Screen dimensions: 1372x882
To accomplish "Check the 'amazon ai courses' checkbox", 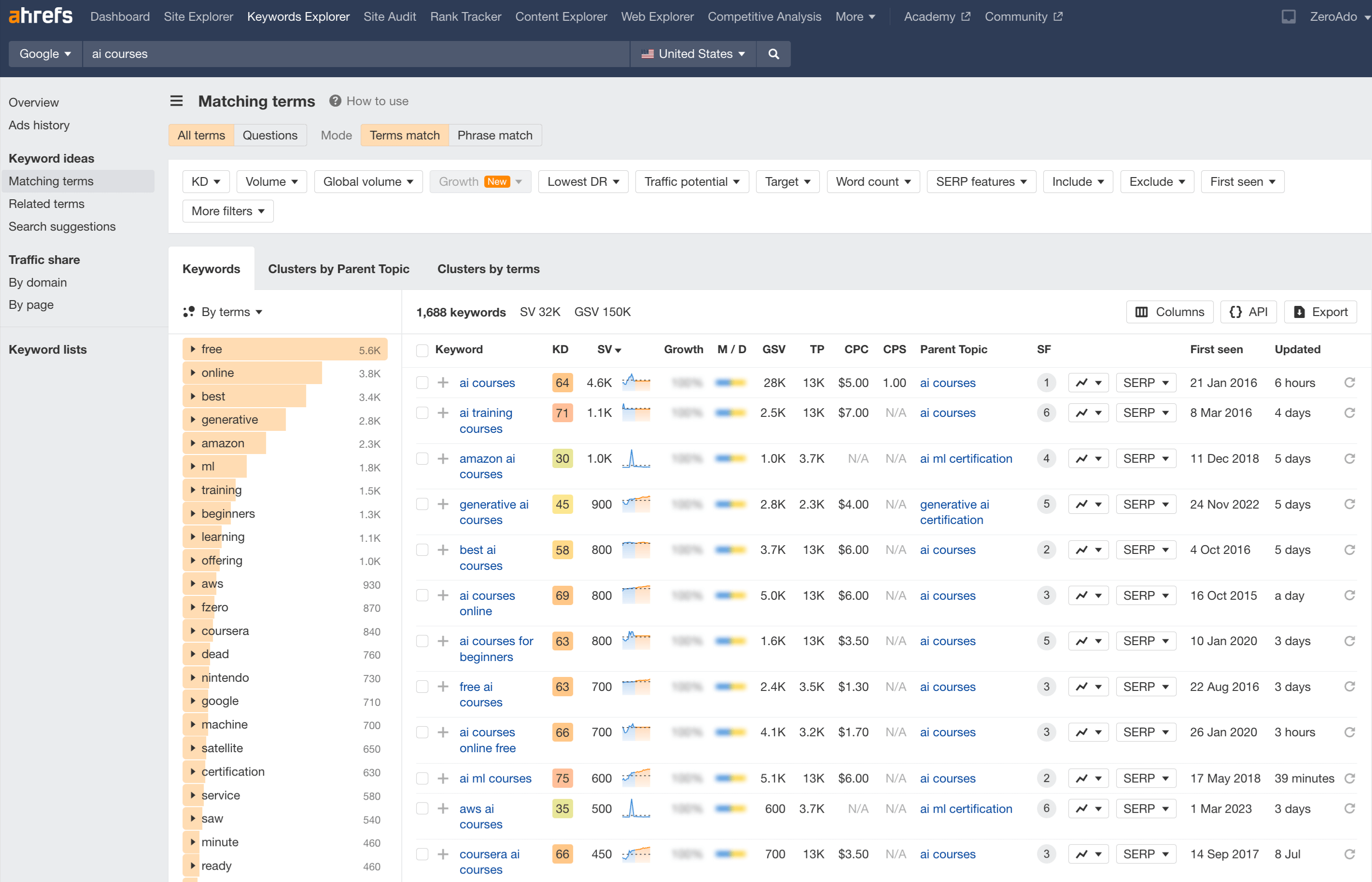I will 422,459.
